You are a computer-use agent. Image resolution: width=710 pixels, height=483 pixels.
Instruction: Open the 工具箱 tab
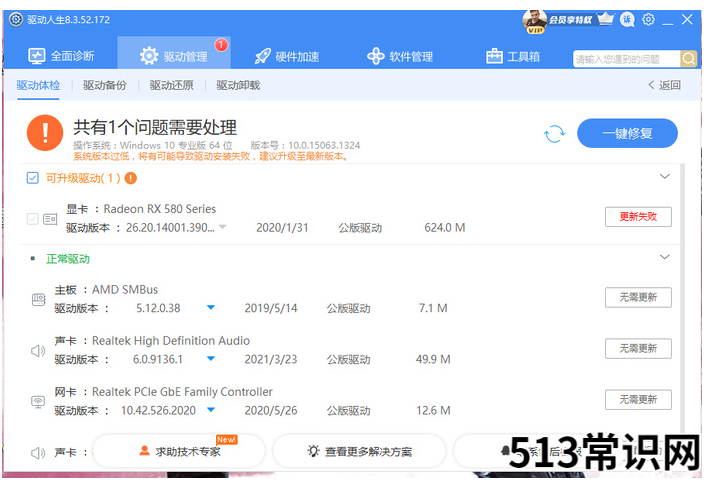coord(513,57)
